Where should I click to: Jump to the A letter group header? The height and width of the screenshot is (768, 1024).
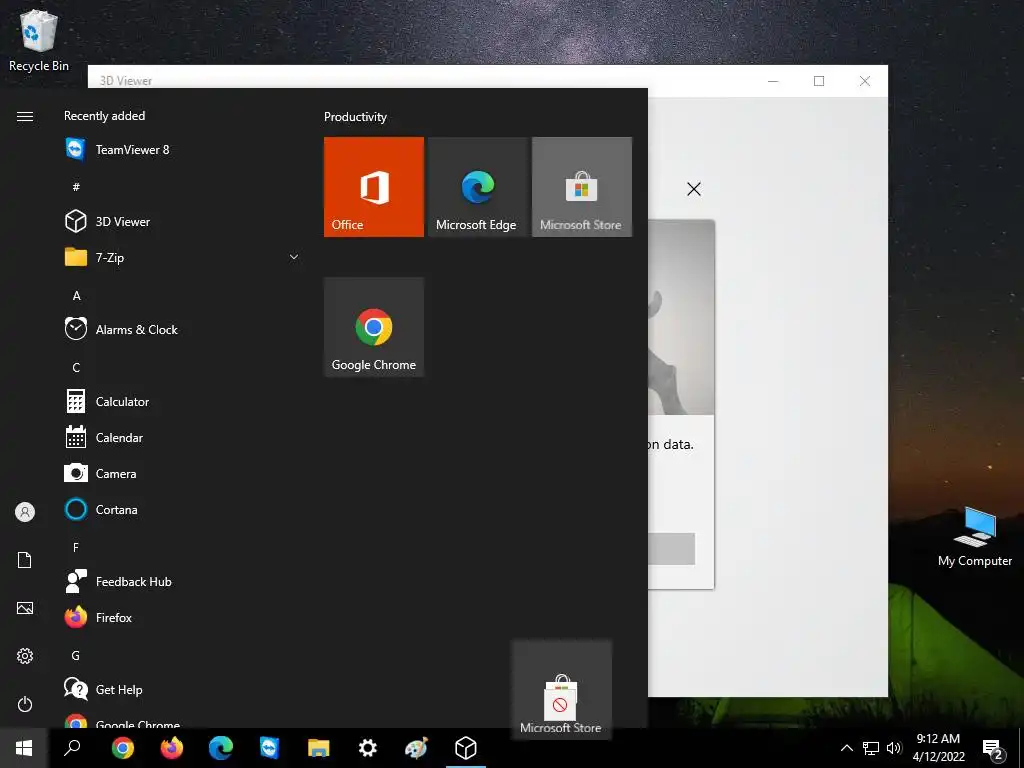[x=76, y=296]
